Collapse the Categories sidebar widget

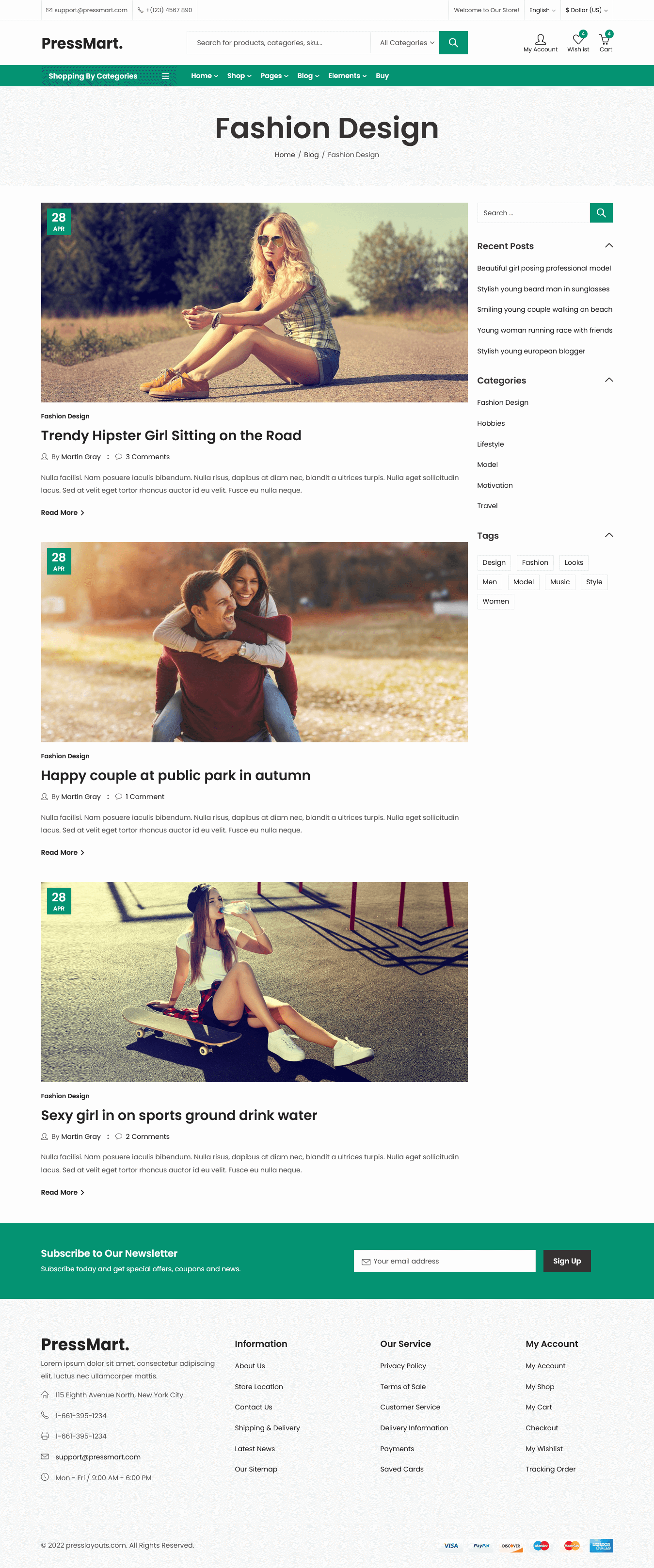click(608, 381)
